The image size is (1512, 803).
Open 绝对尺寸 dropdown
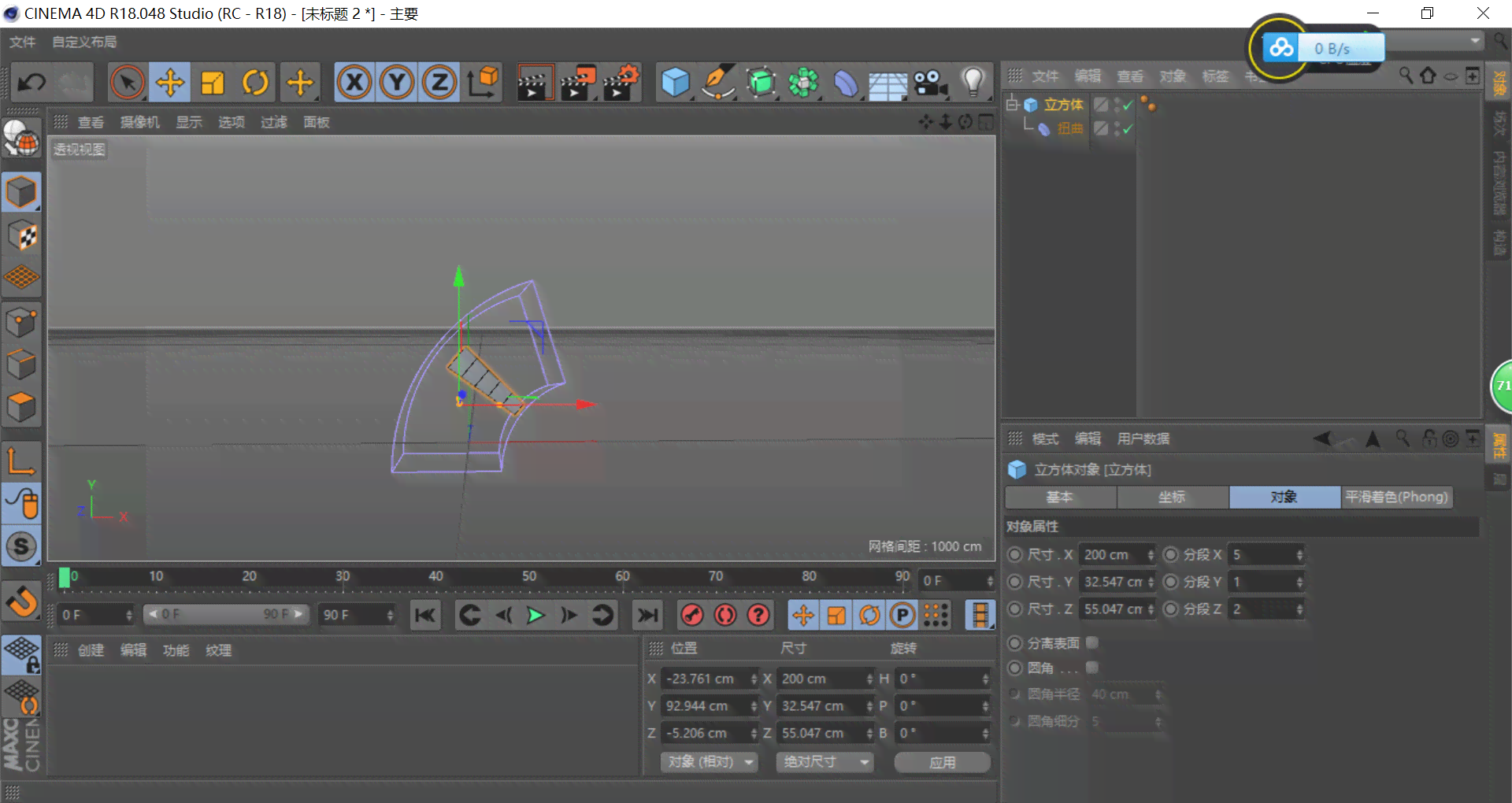pos(825,762)
